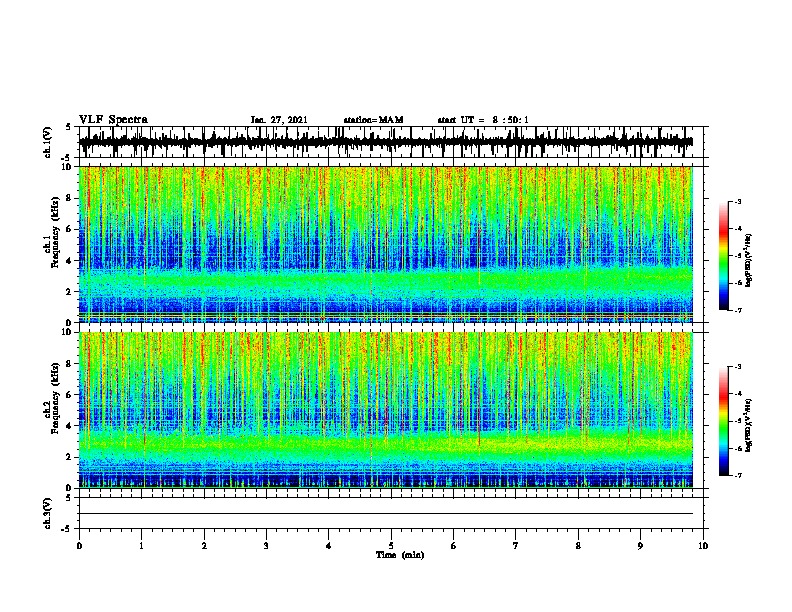Viewport: 792px width, 612px height.
Task: Click the "Time (min)" axis label
Action: (400, 555)
